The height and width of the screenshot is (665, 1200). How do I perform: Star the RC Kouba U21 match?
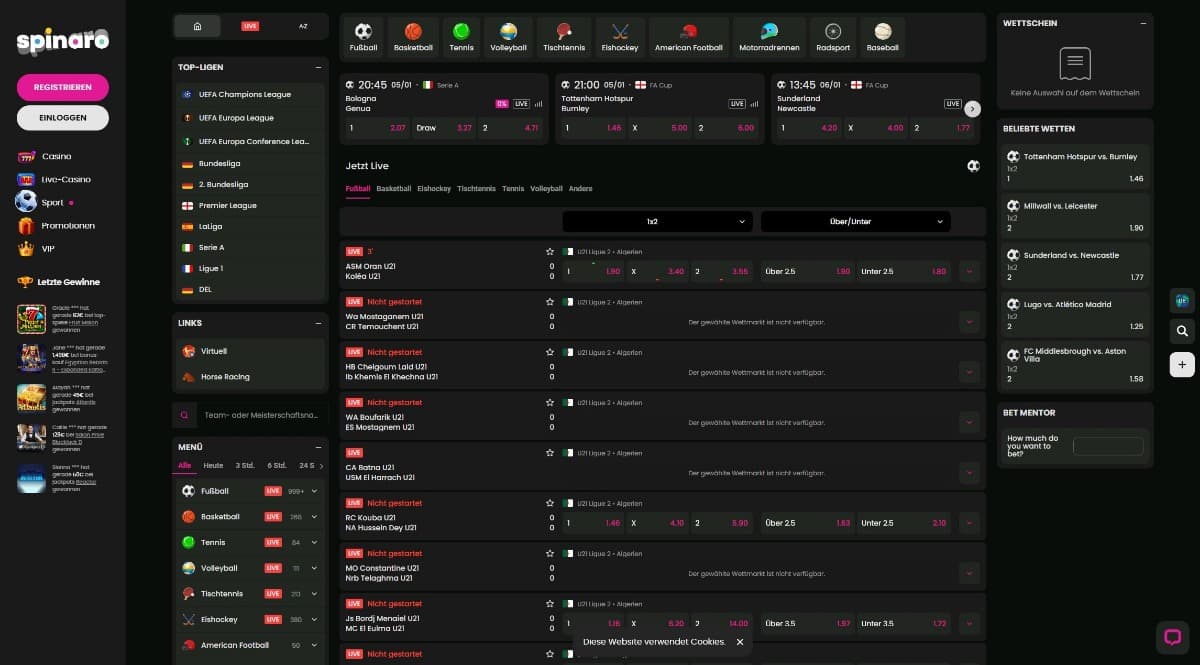pyautogui.click(x=549, y=503)
